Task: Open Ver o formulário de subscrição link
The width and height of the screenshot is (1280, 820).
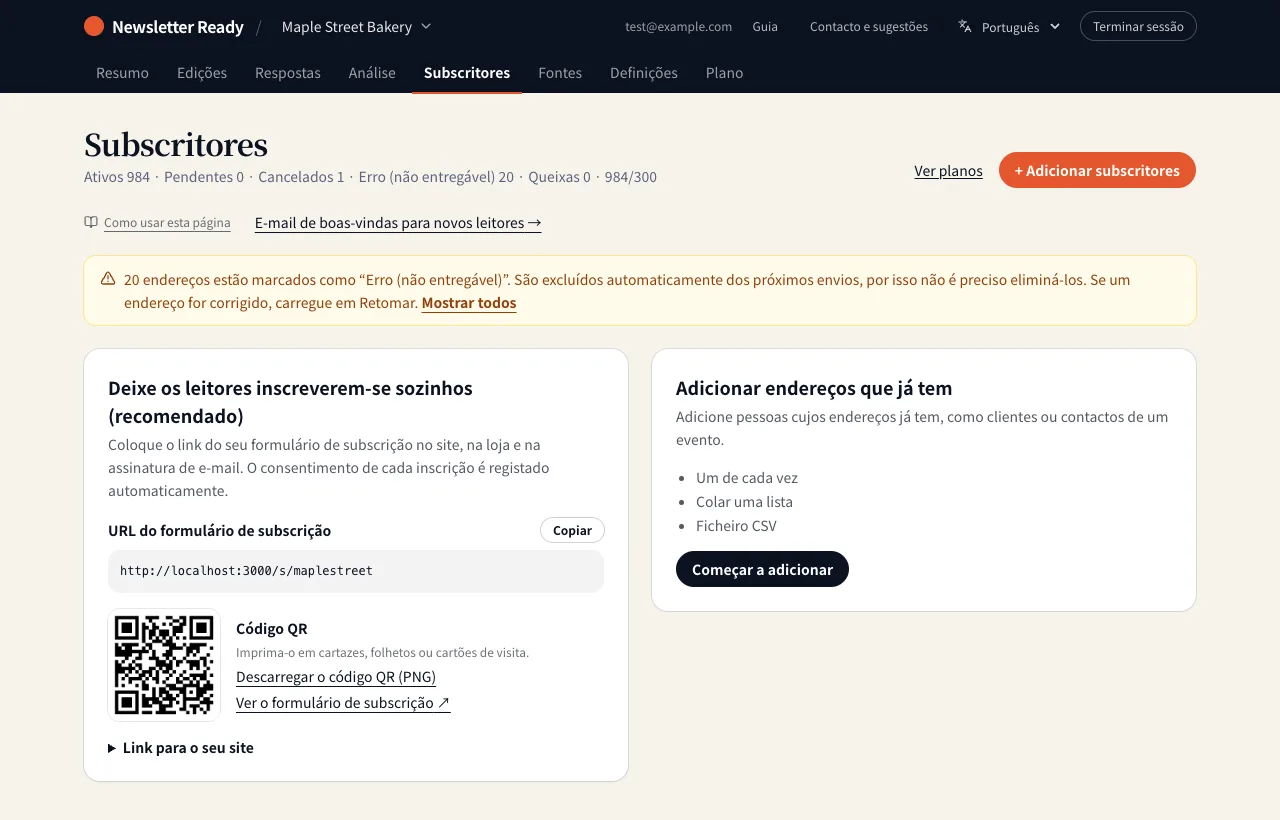Action: click(x=343, y=702)
